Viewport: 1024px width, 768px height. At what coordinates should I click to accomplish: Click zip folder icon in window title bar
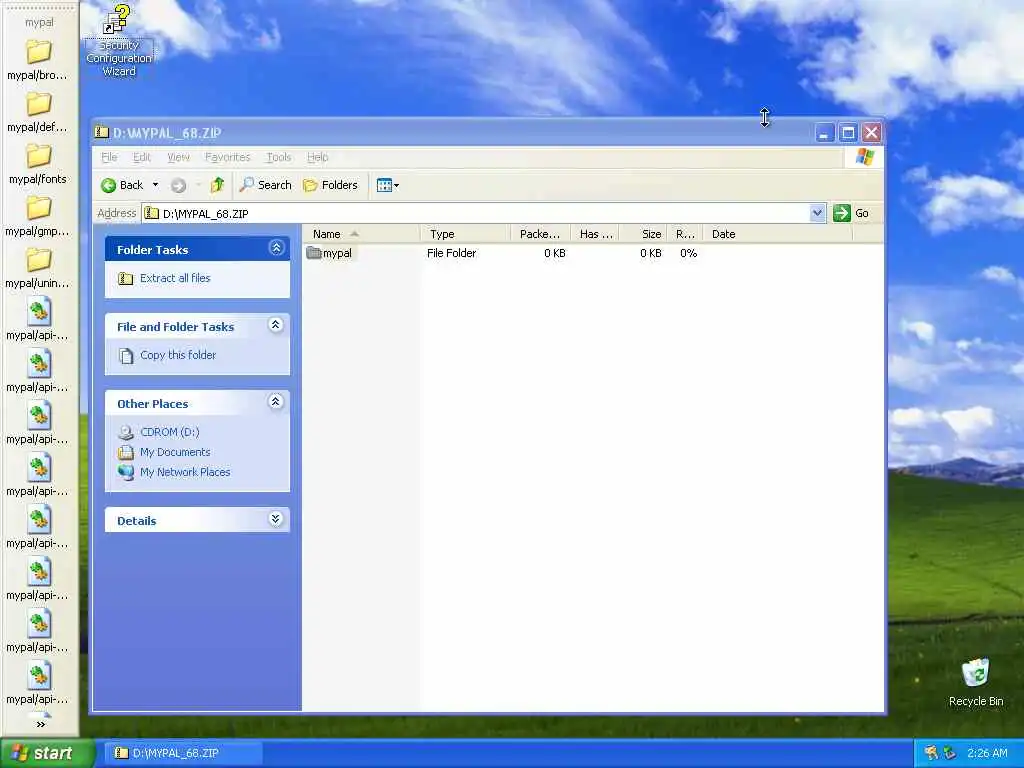tap(101, 133)
